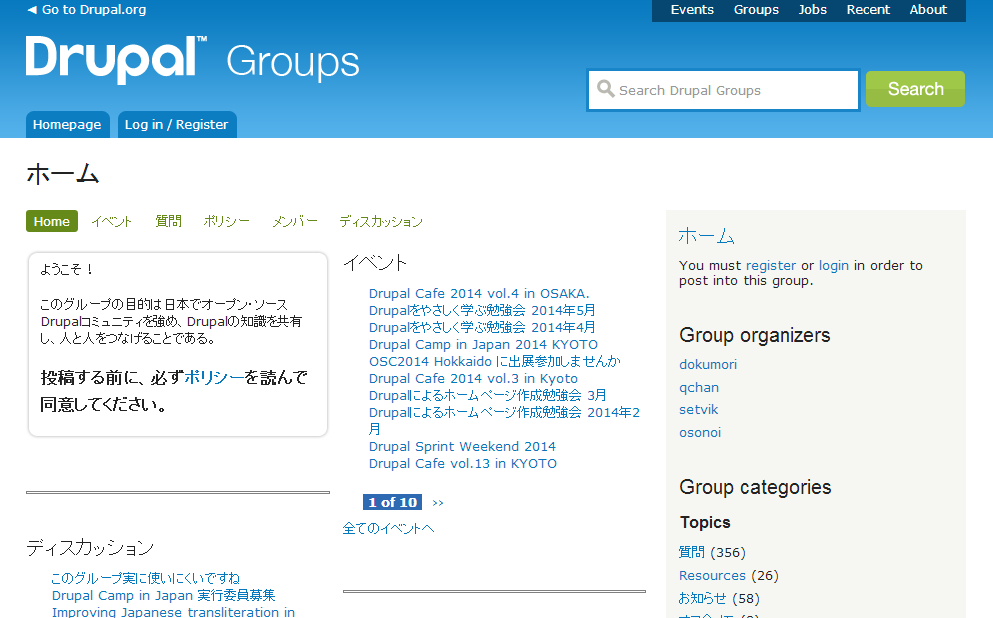Open Drupal Sprint Weekend 2014 link
Image resolution: width=993 pixels, height=618 pixels.
[x=462, y=447]
